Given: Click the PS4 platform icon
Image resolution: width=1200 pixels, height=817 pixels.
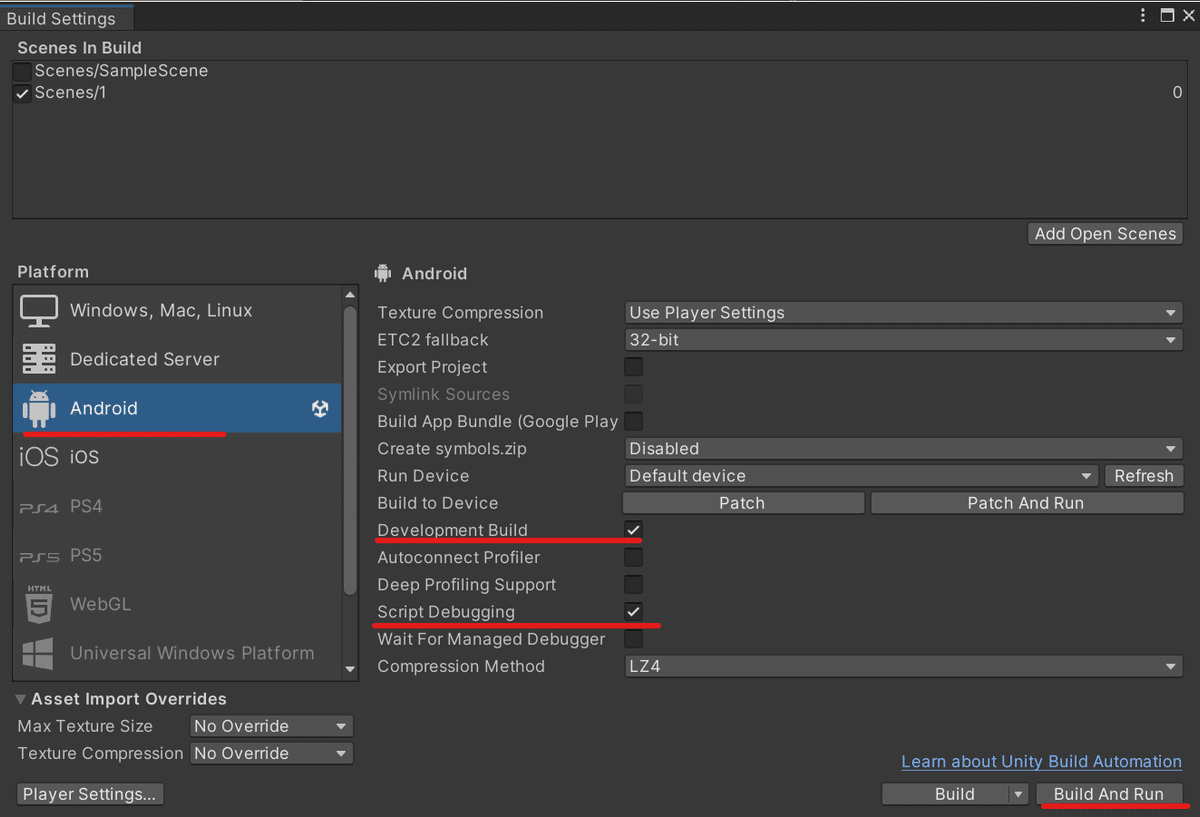Looking at the screenshot, I should 39,507.
